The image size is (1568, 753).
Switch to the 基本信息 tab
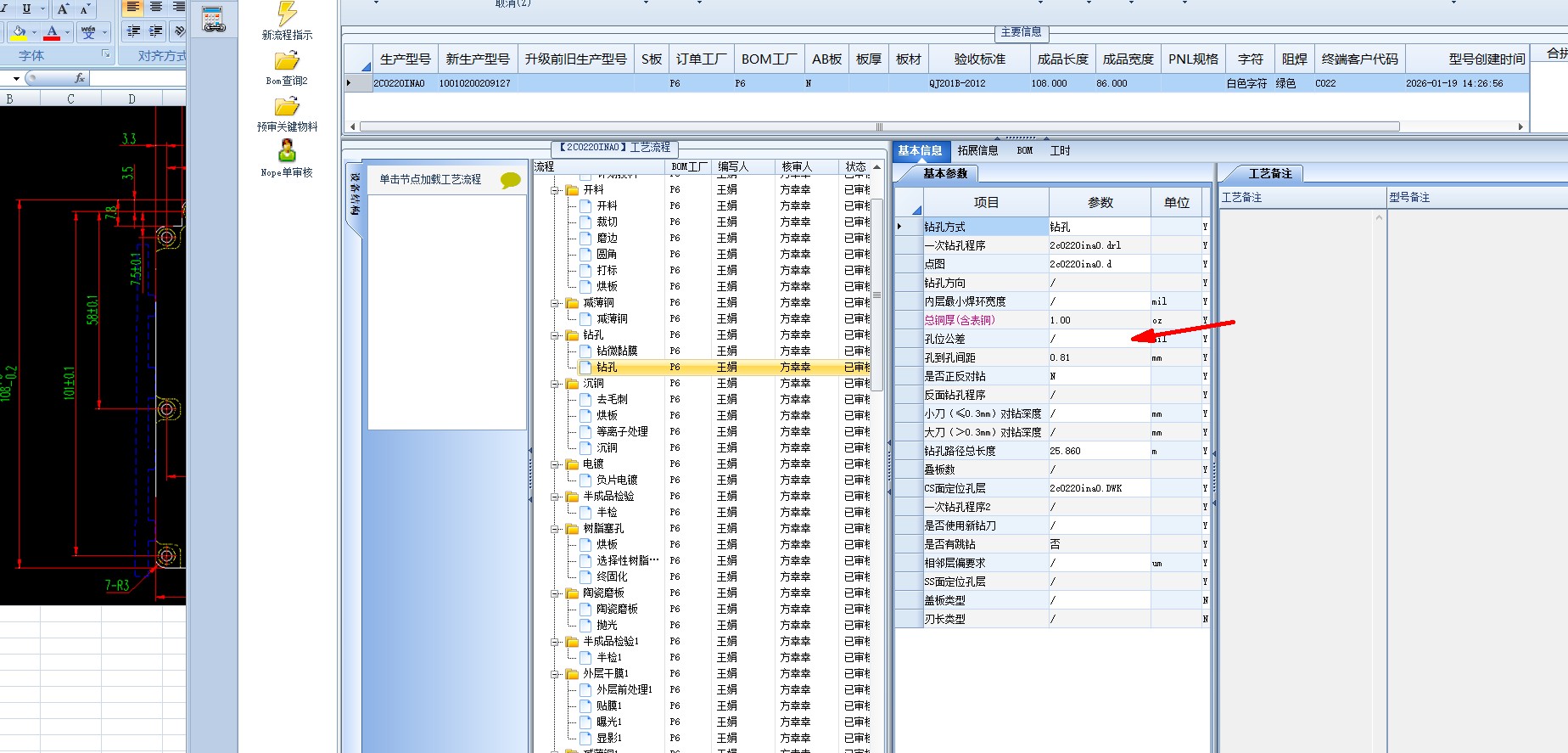[920, 150]
